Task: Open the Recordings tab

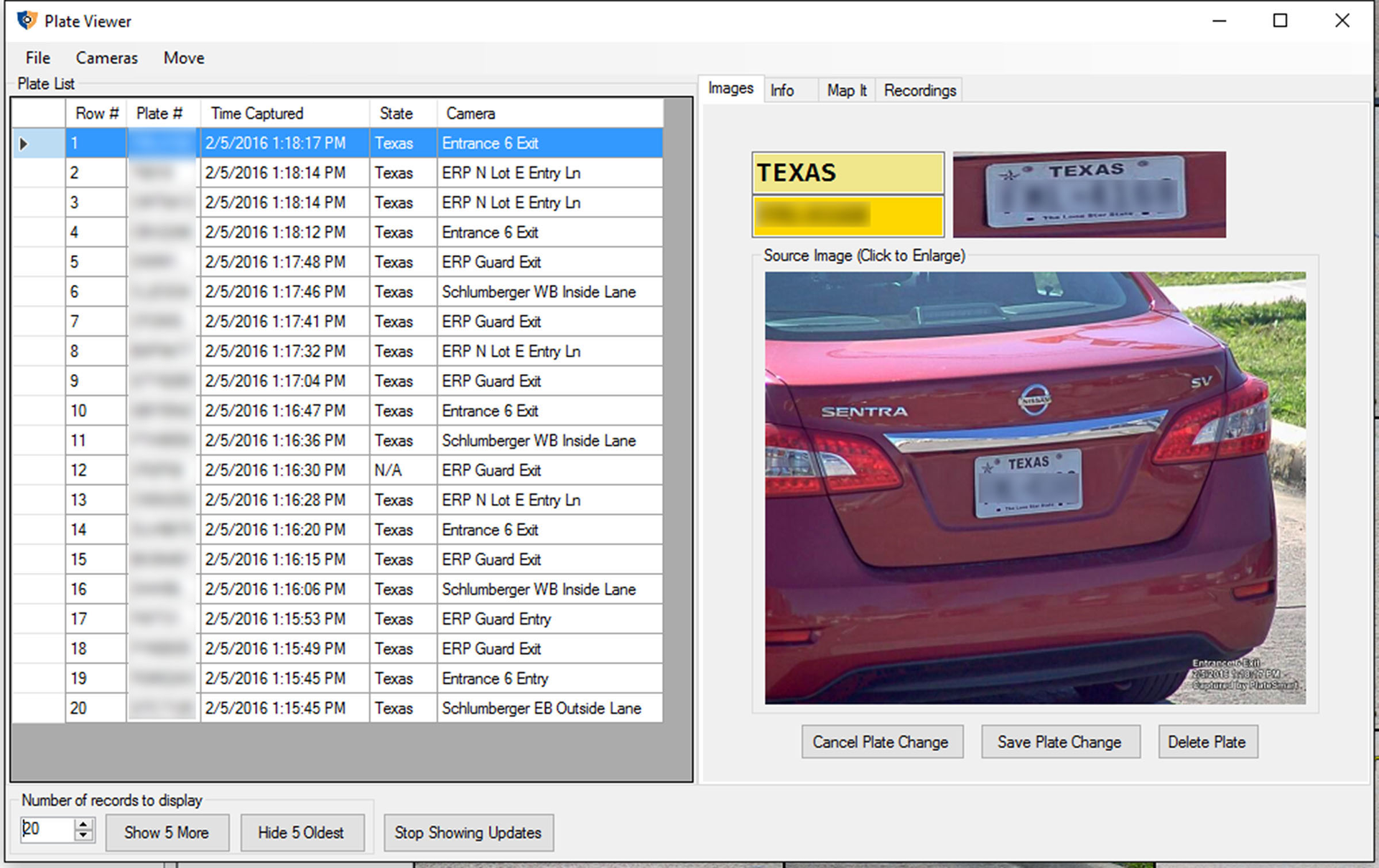Action: click(x=919, y=90)
